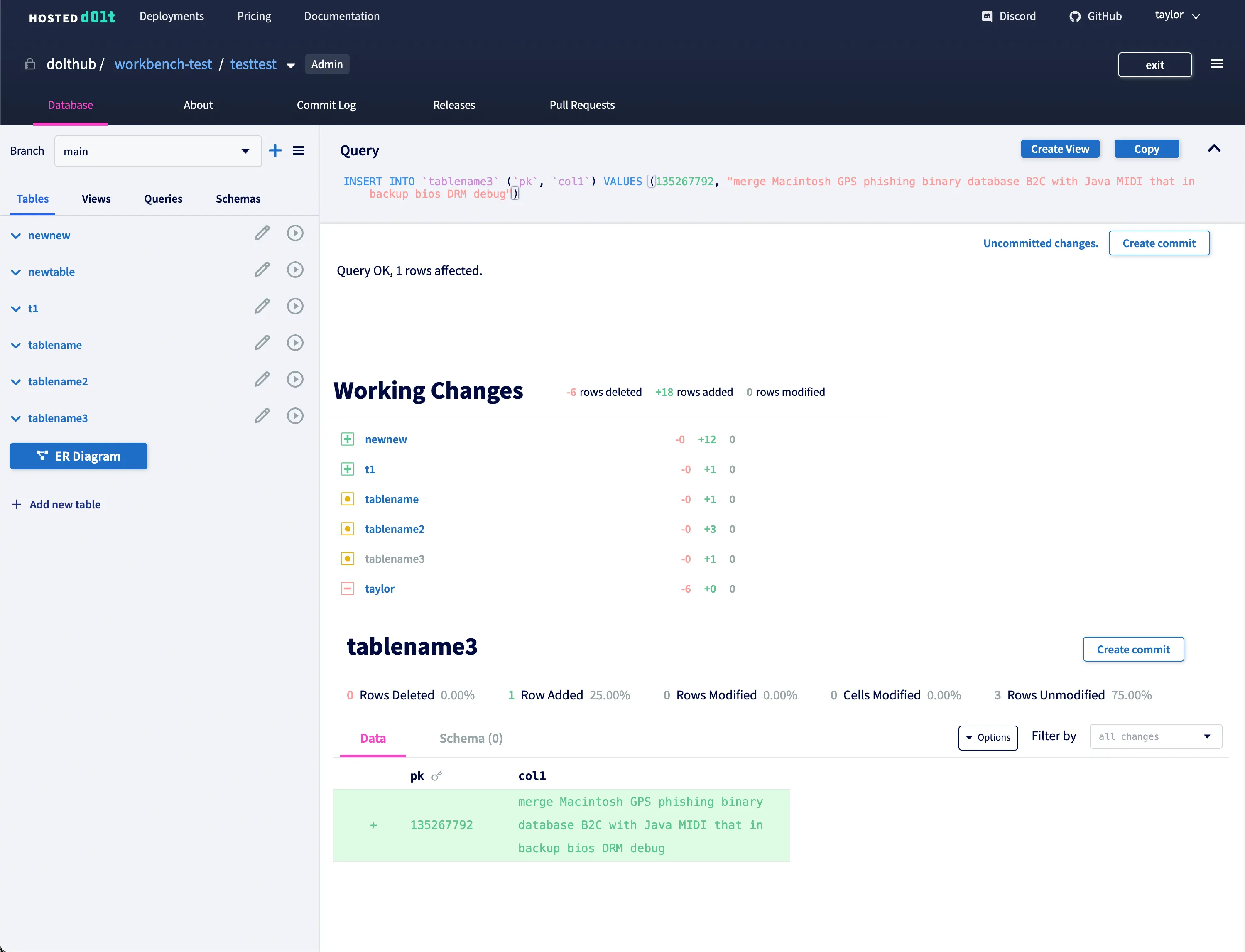Switch to the Commit Log tab

(326, 105)
